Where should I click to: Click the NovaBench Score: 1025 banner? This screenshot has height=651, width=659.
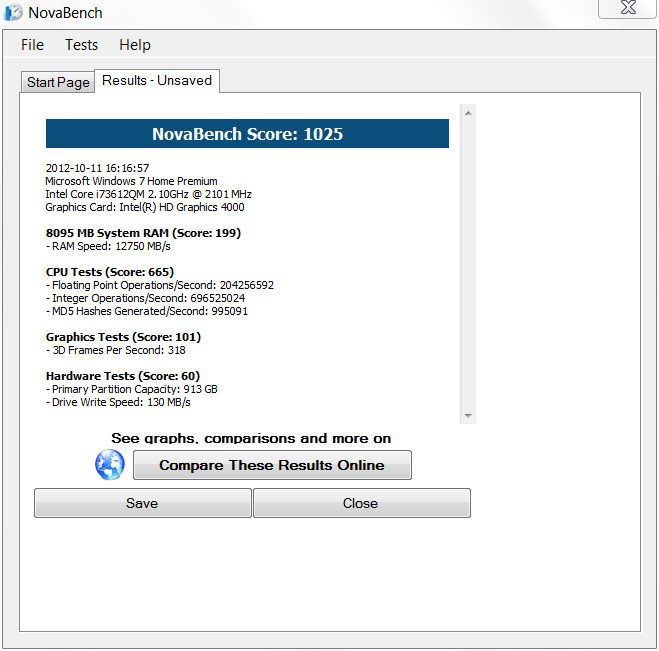(247, 134)
